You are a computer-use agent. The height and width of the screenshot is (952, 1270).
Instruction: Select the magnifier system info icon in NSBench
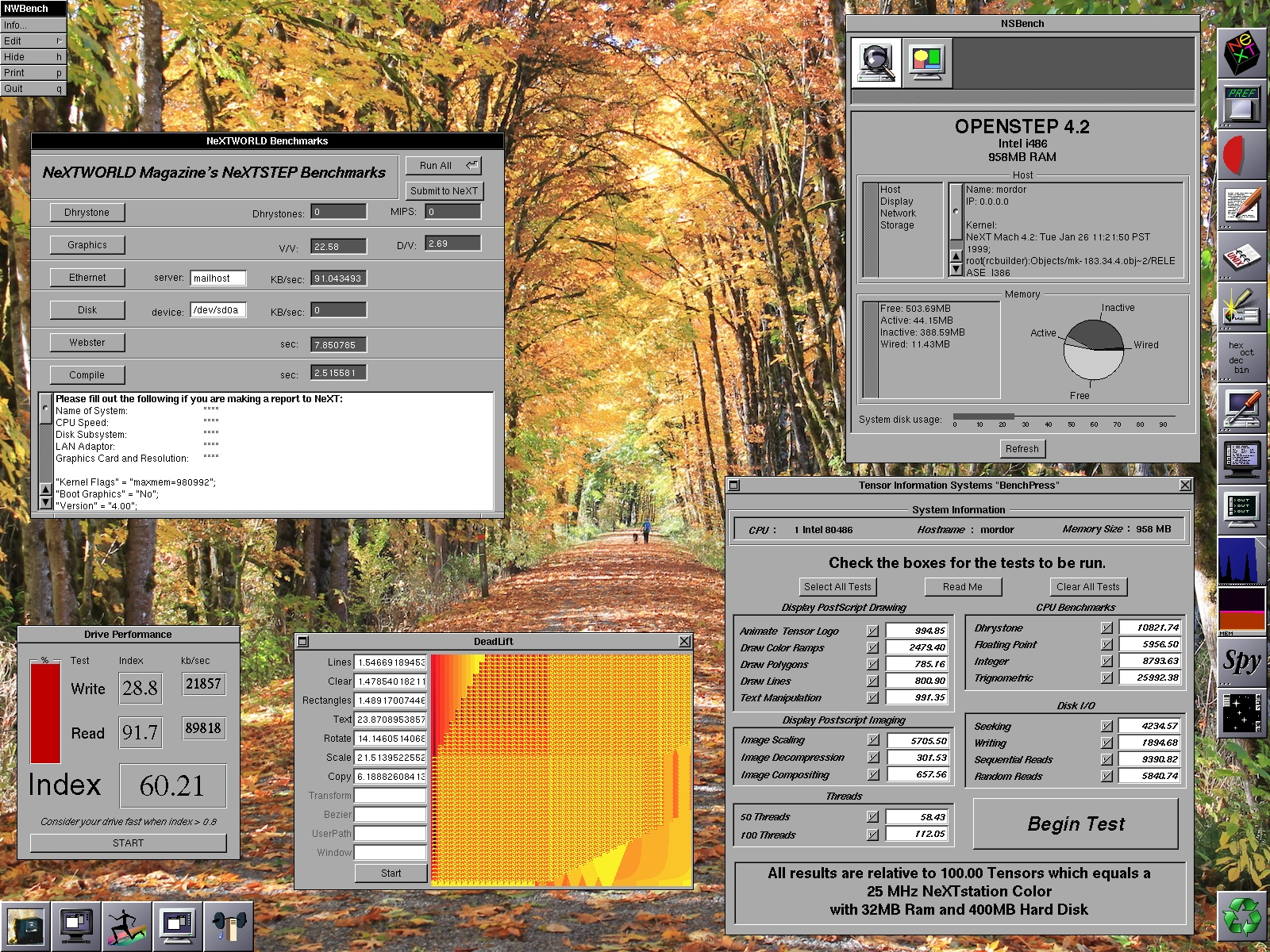(x=876, y=62)
